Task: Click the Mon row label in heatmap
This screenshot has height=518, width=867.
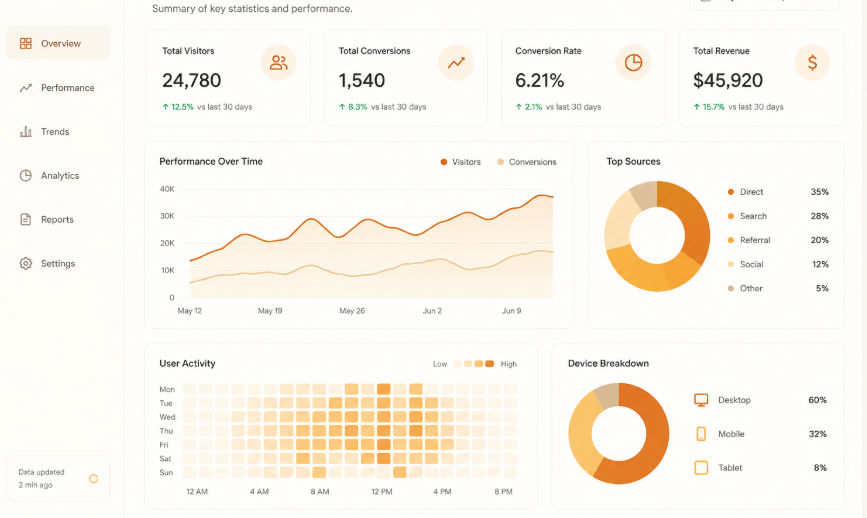Action: click(167, 389)
